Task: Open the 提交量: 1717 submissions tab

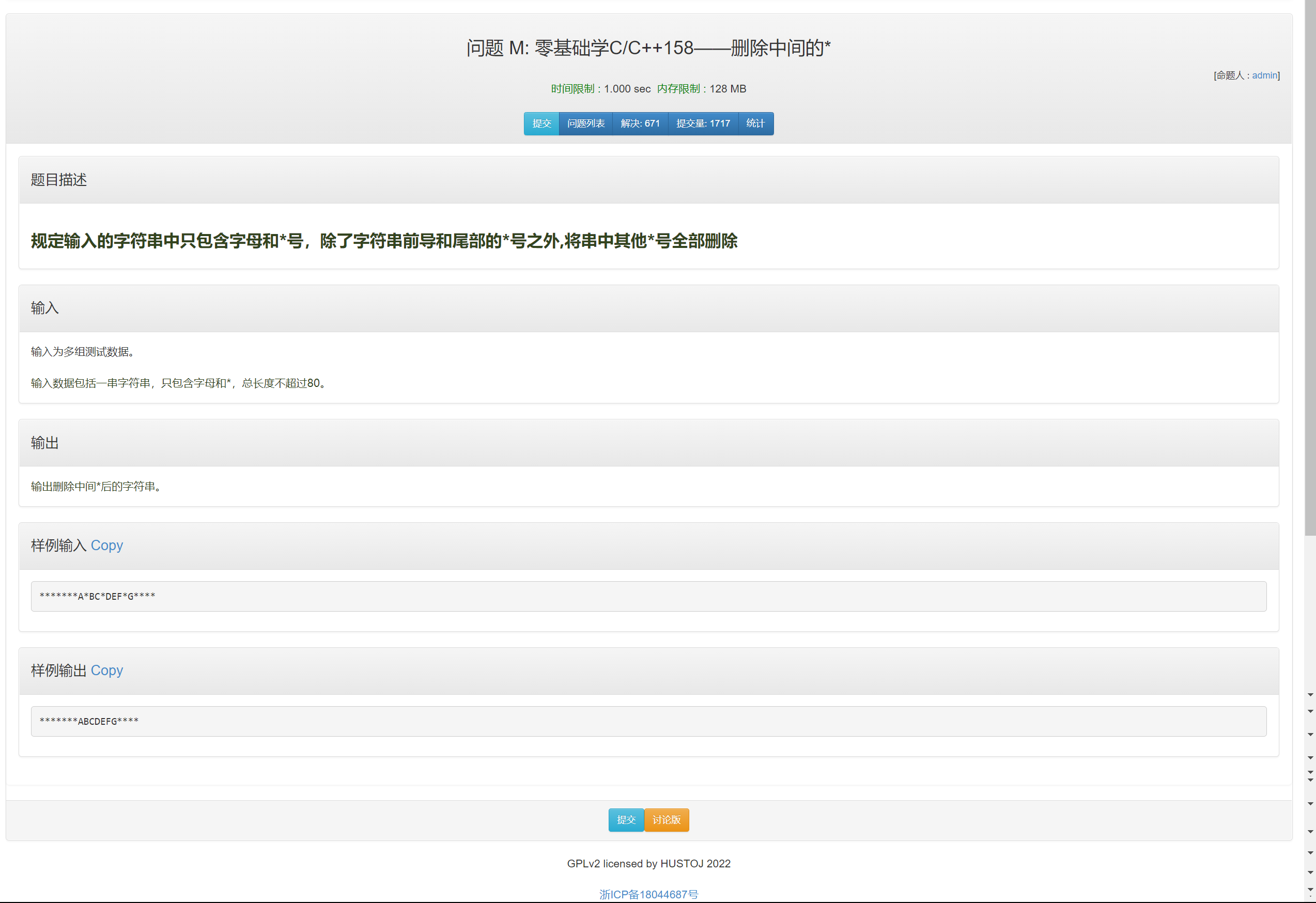Action: 703,123
